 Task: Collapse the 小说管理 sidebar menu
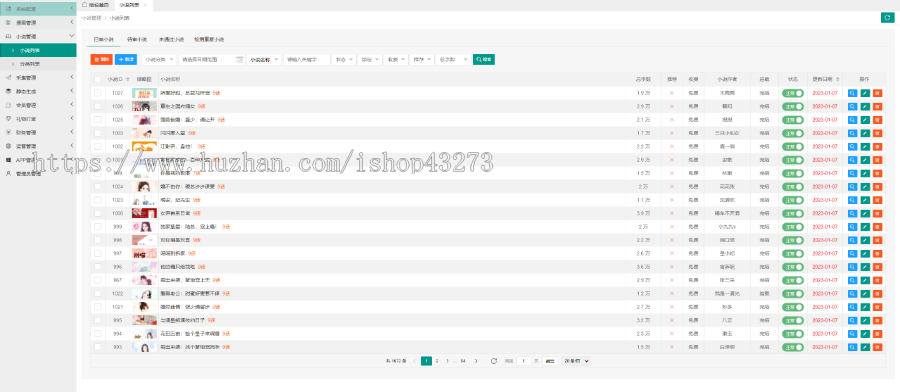pos(38,36)
